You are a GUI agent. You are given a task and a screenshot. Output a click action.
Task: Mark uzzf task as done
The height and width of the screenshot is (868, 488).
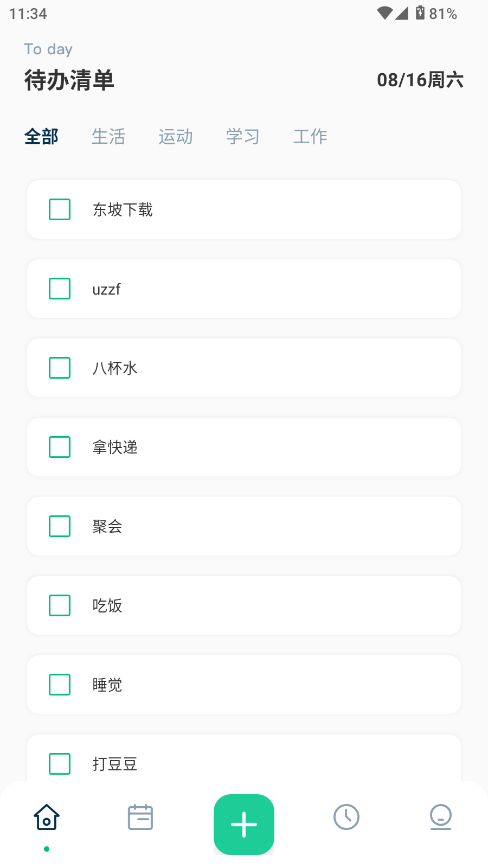tap(60, 288)
